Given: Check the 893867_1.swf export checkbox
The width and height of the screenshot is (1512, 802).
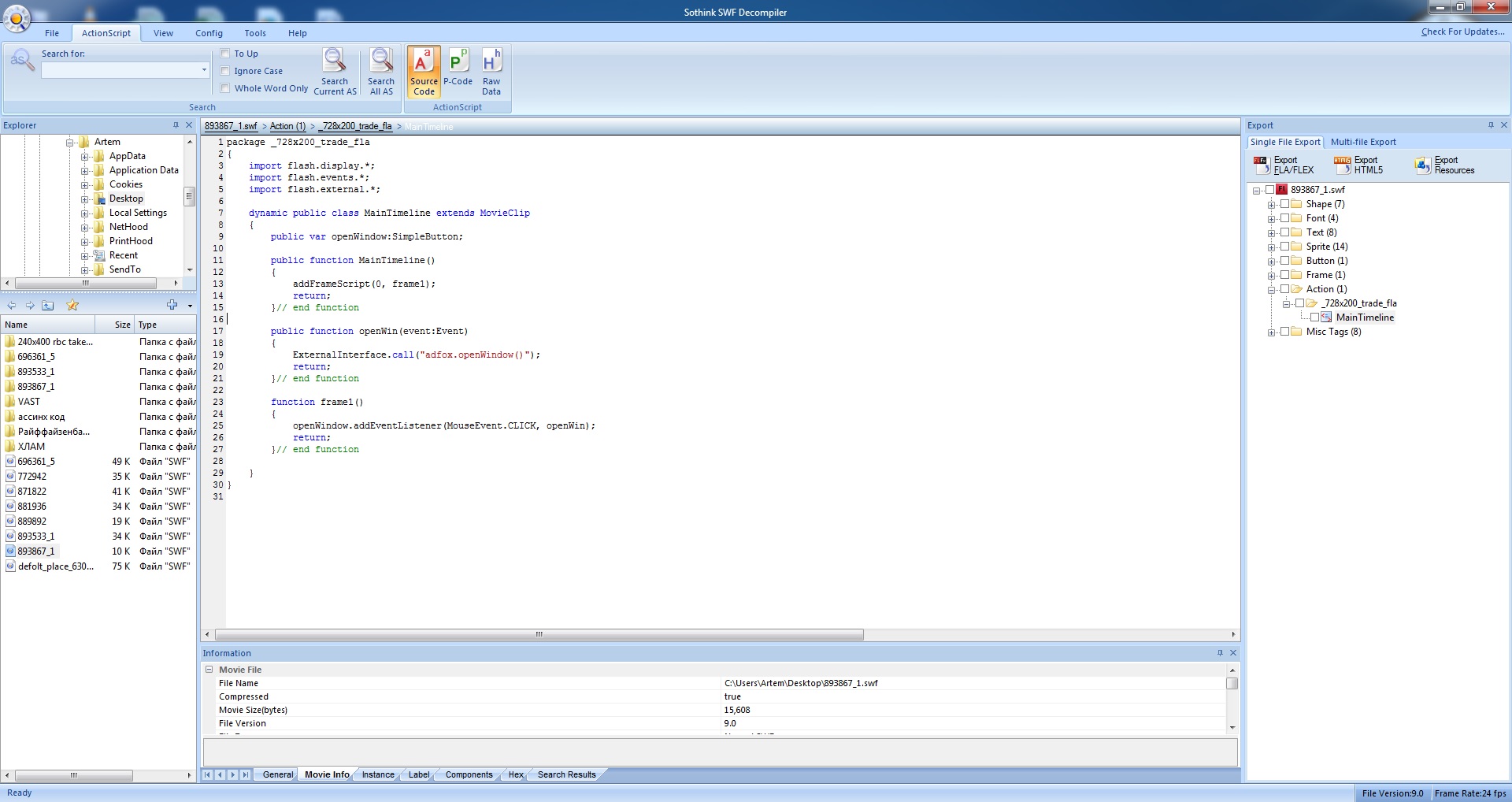Looking at the screenshot, I should (1269, 190).
